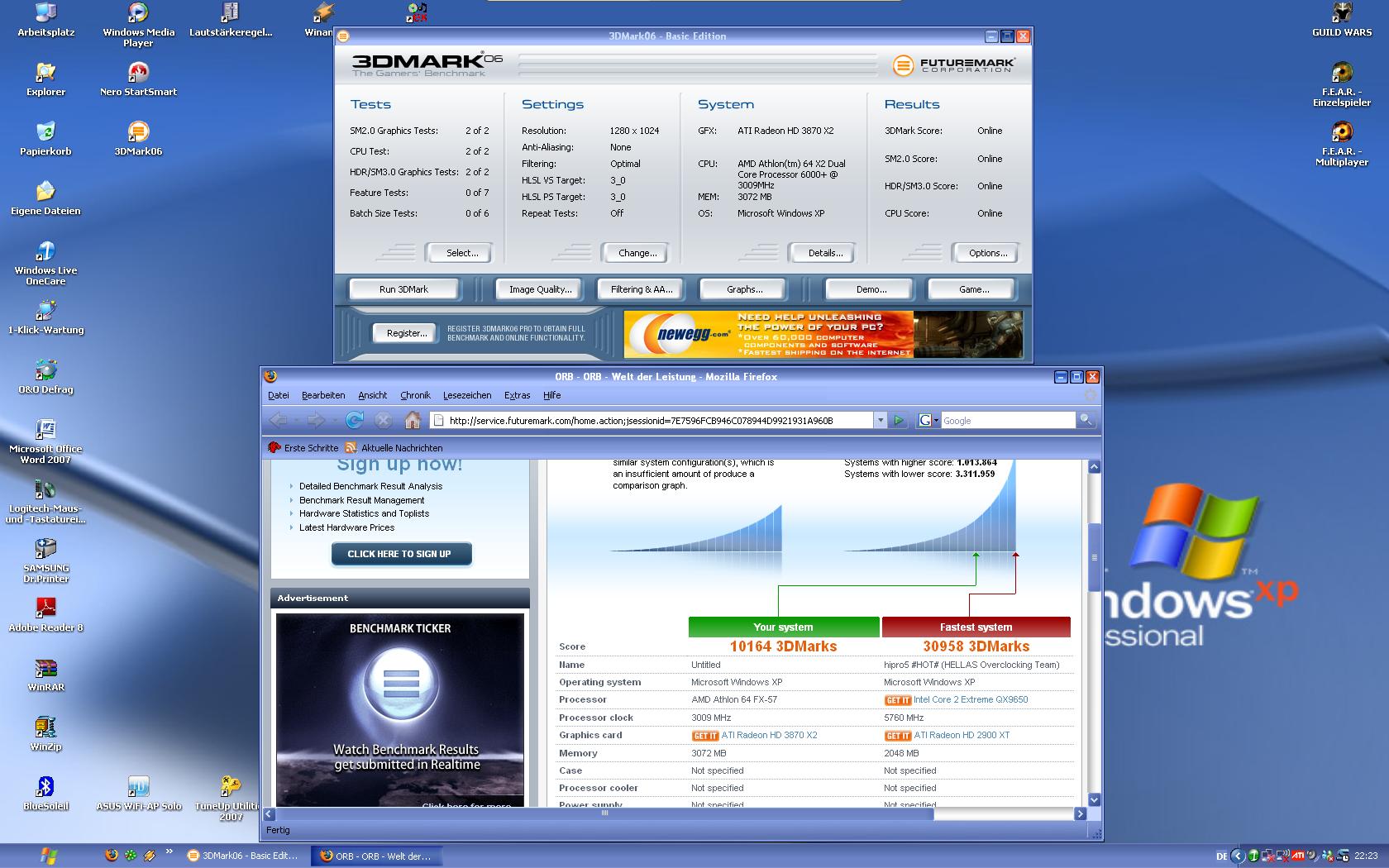Viewport: 1389px width, 868px height.
Task: Open the 3DMark06 desktop shortcut
Action: click(x=138, y=140)
